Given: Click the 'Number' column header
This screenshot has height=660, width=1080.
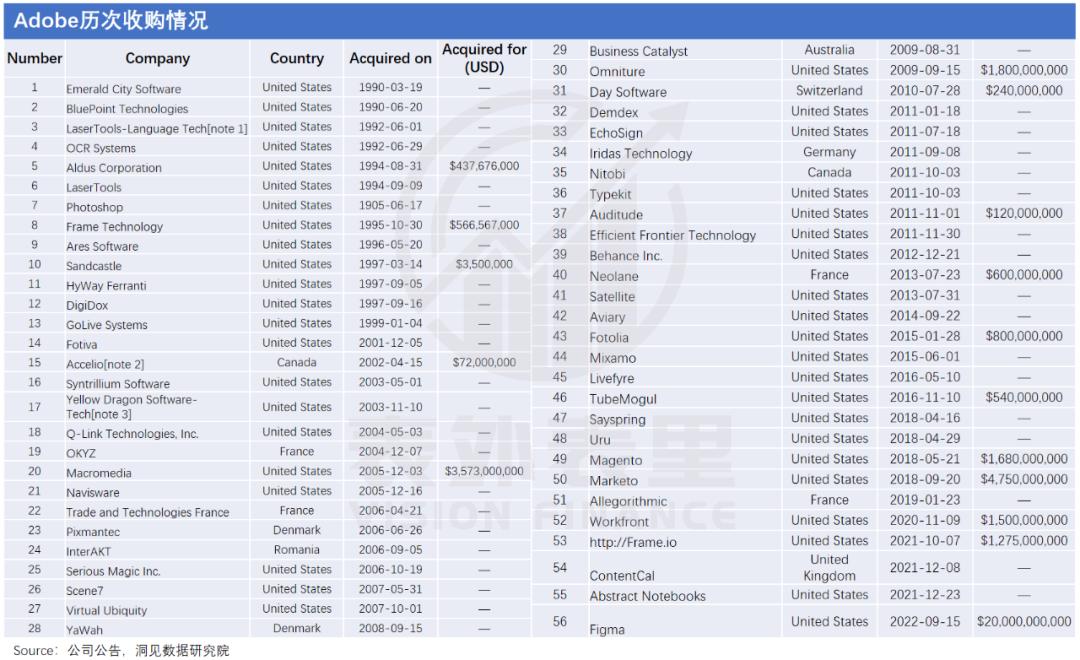Looking at the screenshot, I should pos(34,59).
